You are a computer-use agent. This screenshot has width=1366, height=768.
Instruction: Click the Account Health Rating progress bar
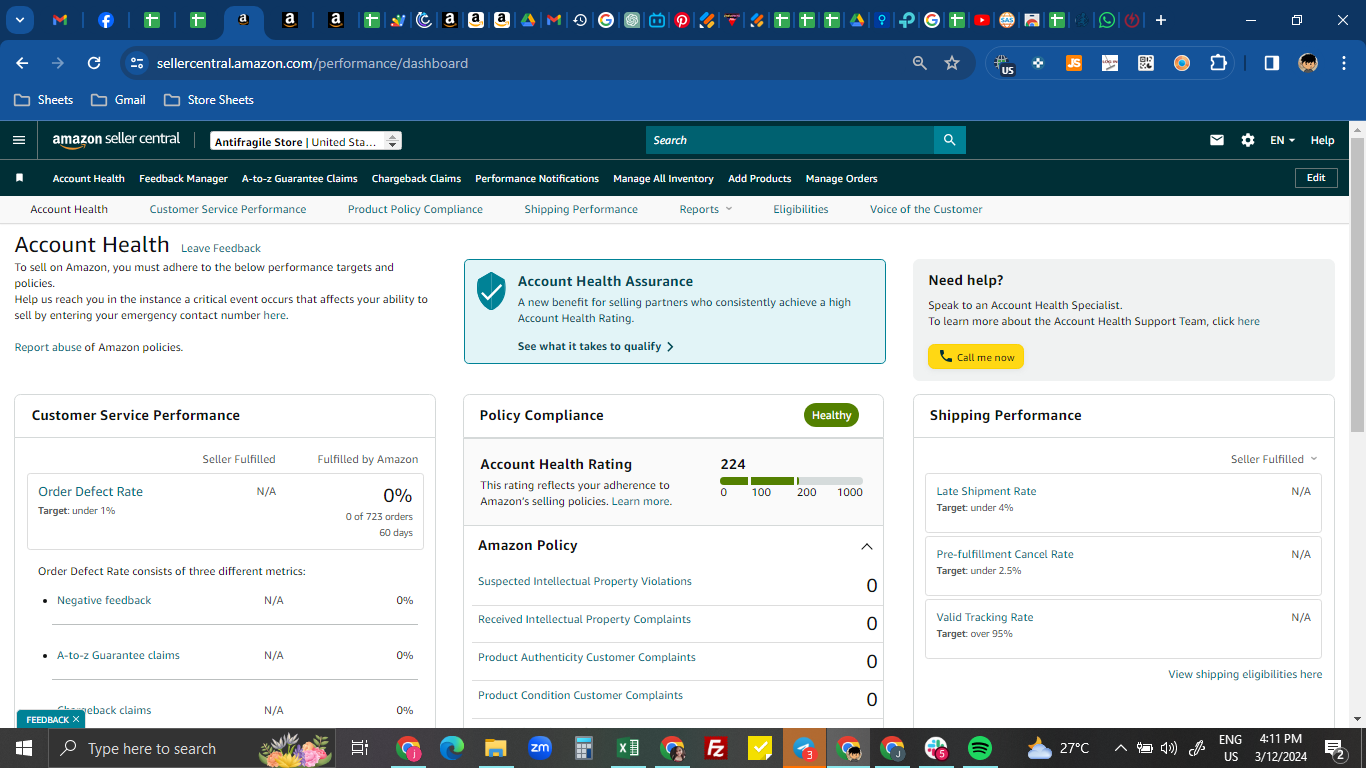791,481
